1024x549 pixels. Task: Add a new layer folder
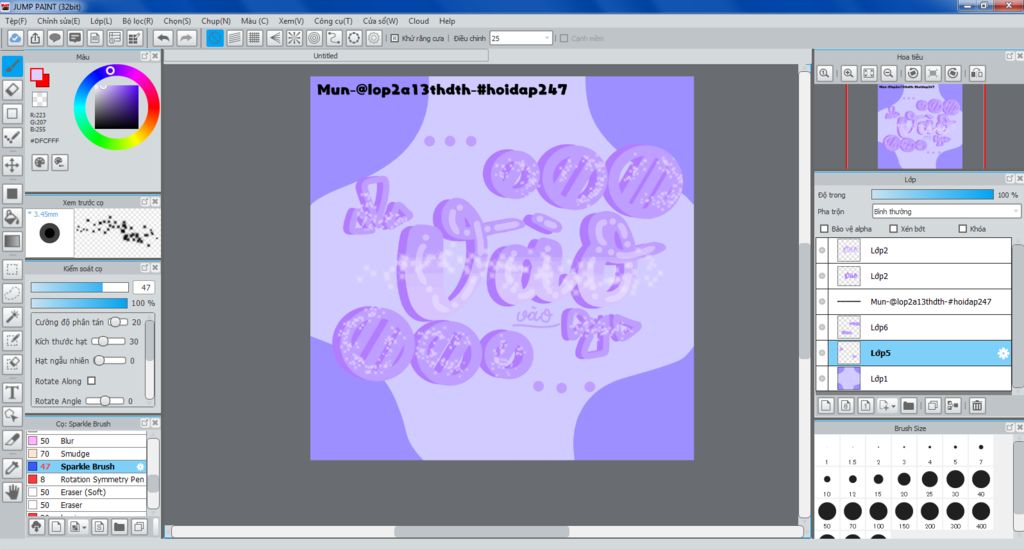tap(908, 405)
